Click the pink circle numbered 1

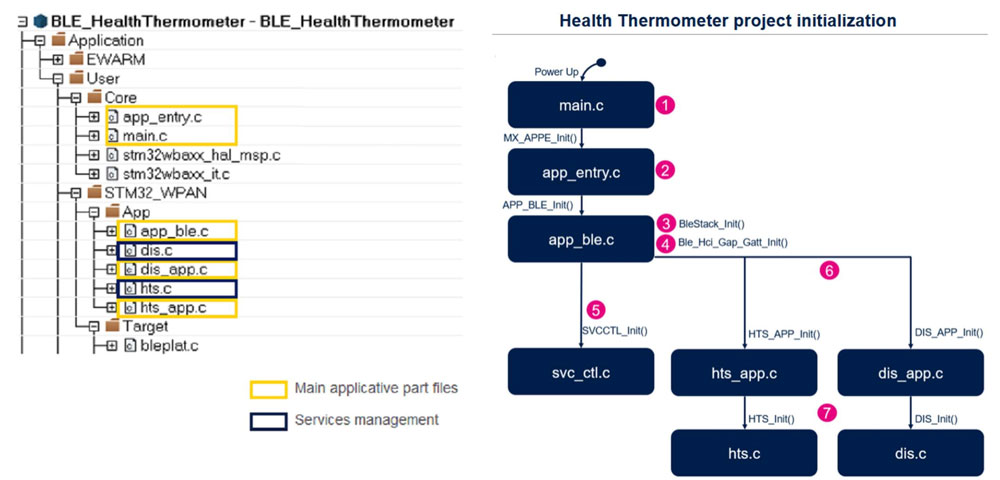pyautogui.click(x=665, y=105)
